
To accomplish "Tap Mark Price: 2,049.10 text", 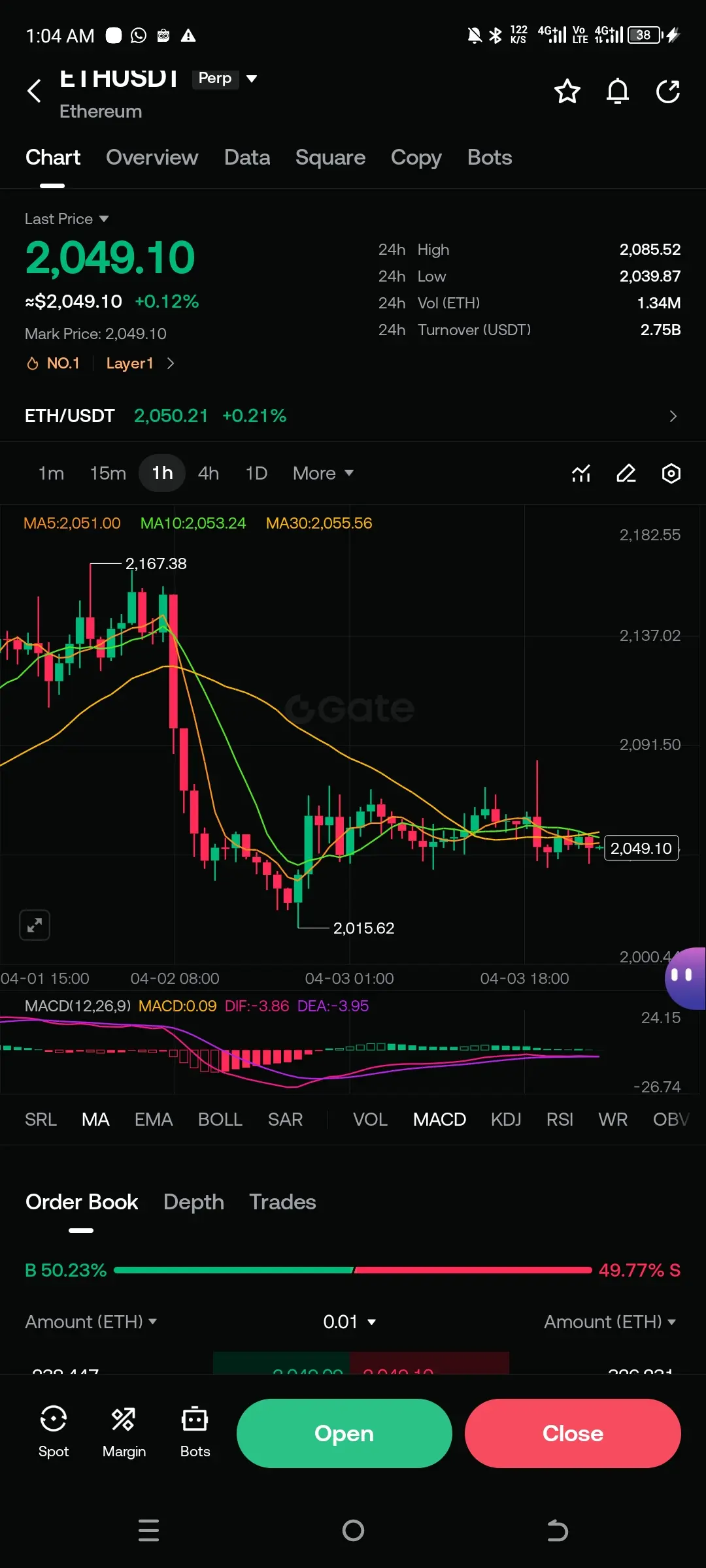I will click(95, 334).
